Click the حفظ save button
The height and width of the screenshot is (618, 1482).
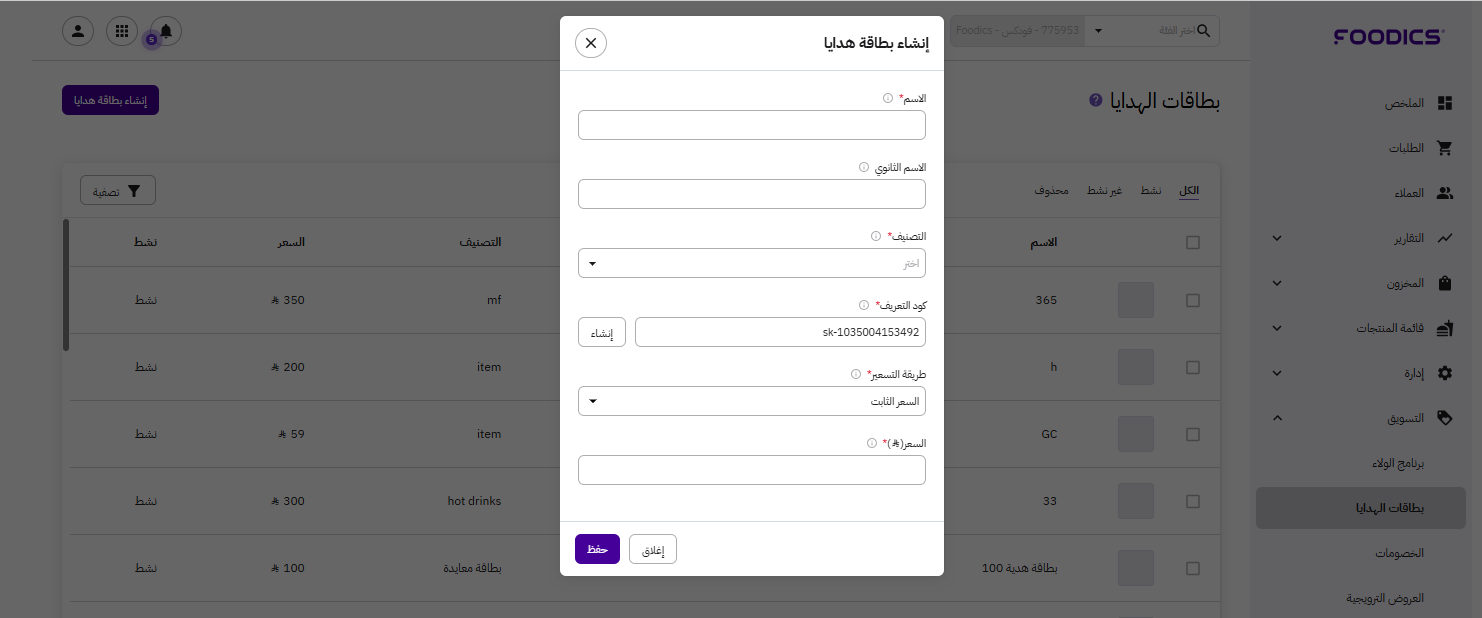(597, 549)
